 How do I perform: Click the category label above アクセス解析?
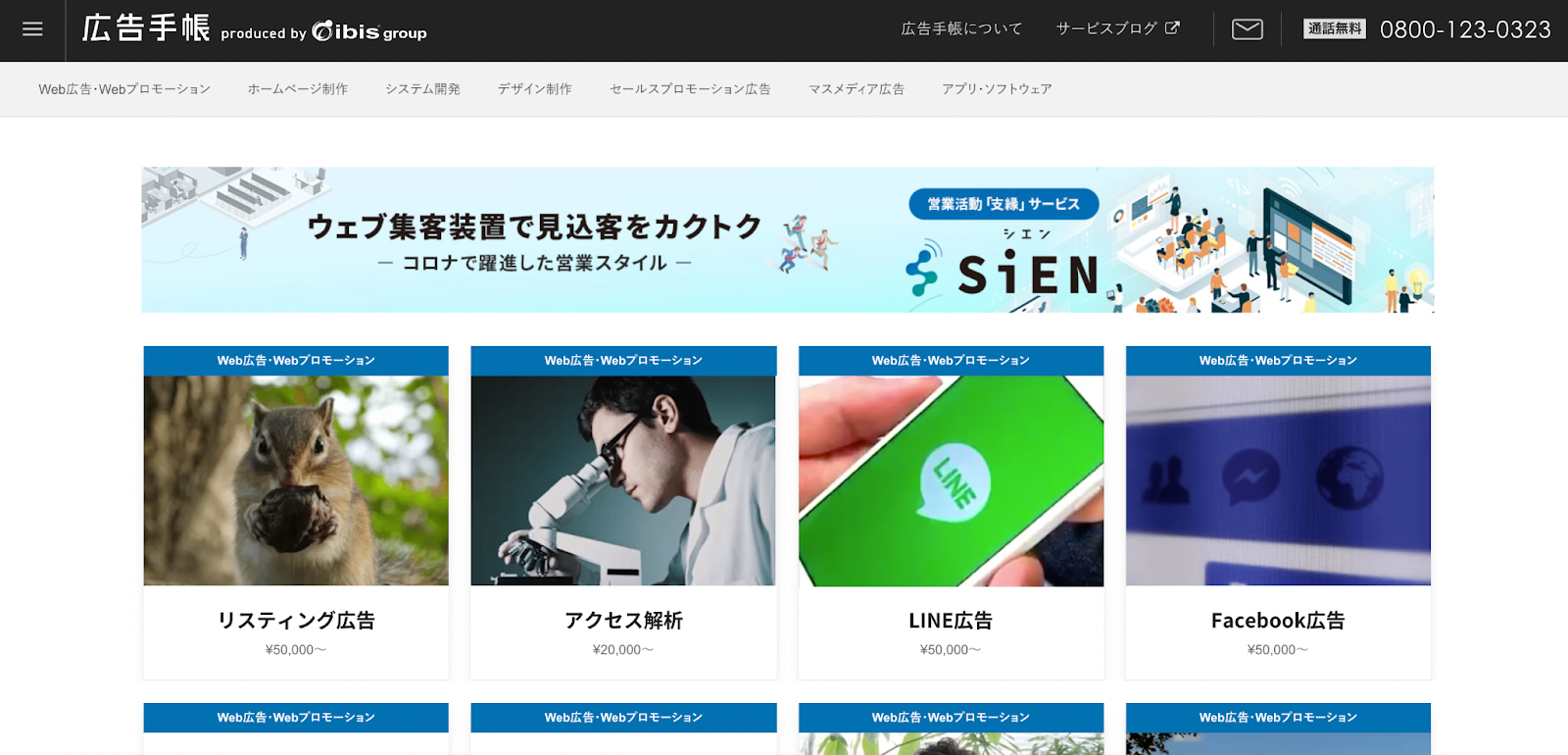point(623,361)
